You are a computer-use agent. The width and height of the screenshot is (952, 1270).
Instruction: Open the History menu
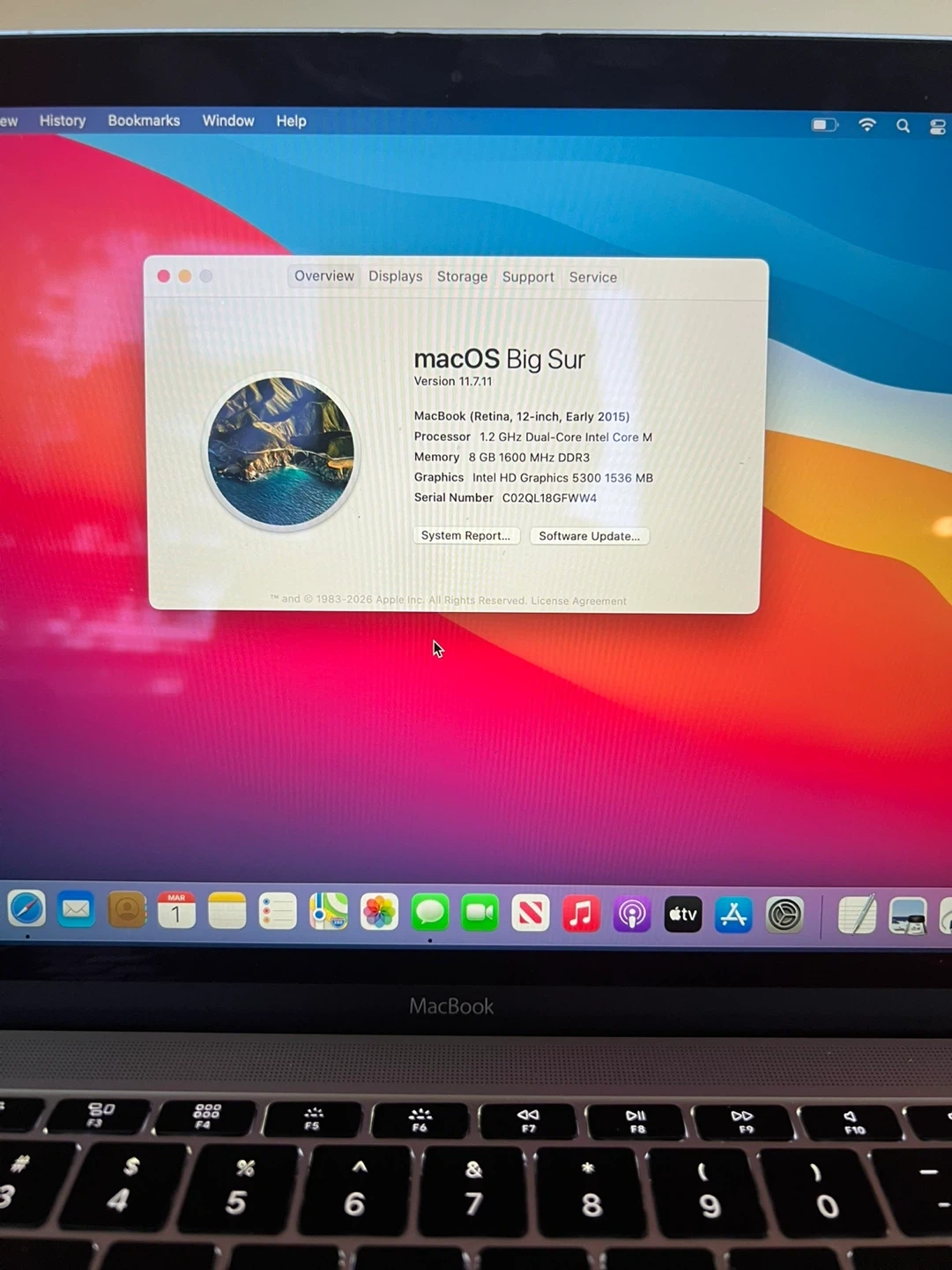tap(63, 121)
